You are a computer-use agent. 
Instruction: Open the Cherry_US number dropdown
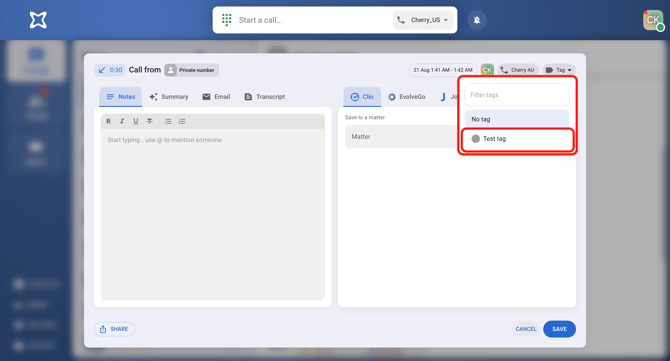point(423,20)
